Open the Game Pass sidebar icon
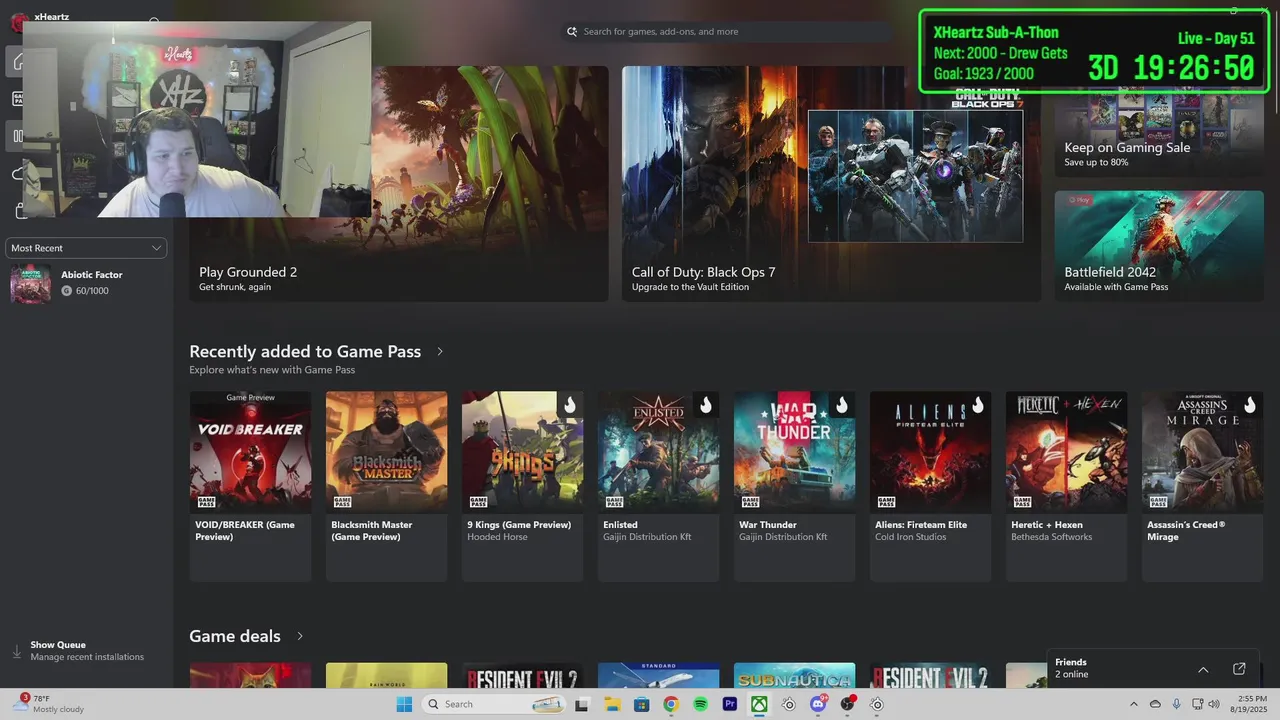Viewport: 1280px width, 720px height. tap(18, 99)
